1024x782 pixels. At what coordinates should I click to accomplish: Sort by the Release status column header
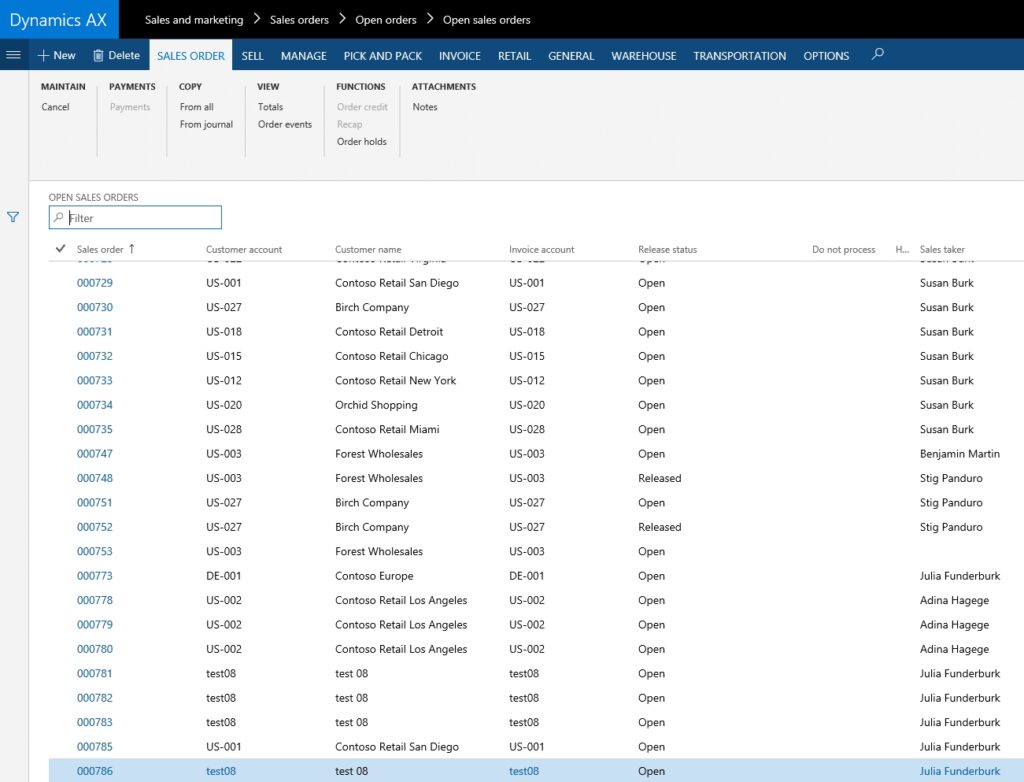[667, 250]
